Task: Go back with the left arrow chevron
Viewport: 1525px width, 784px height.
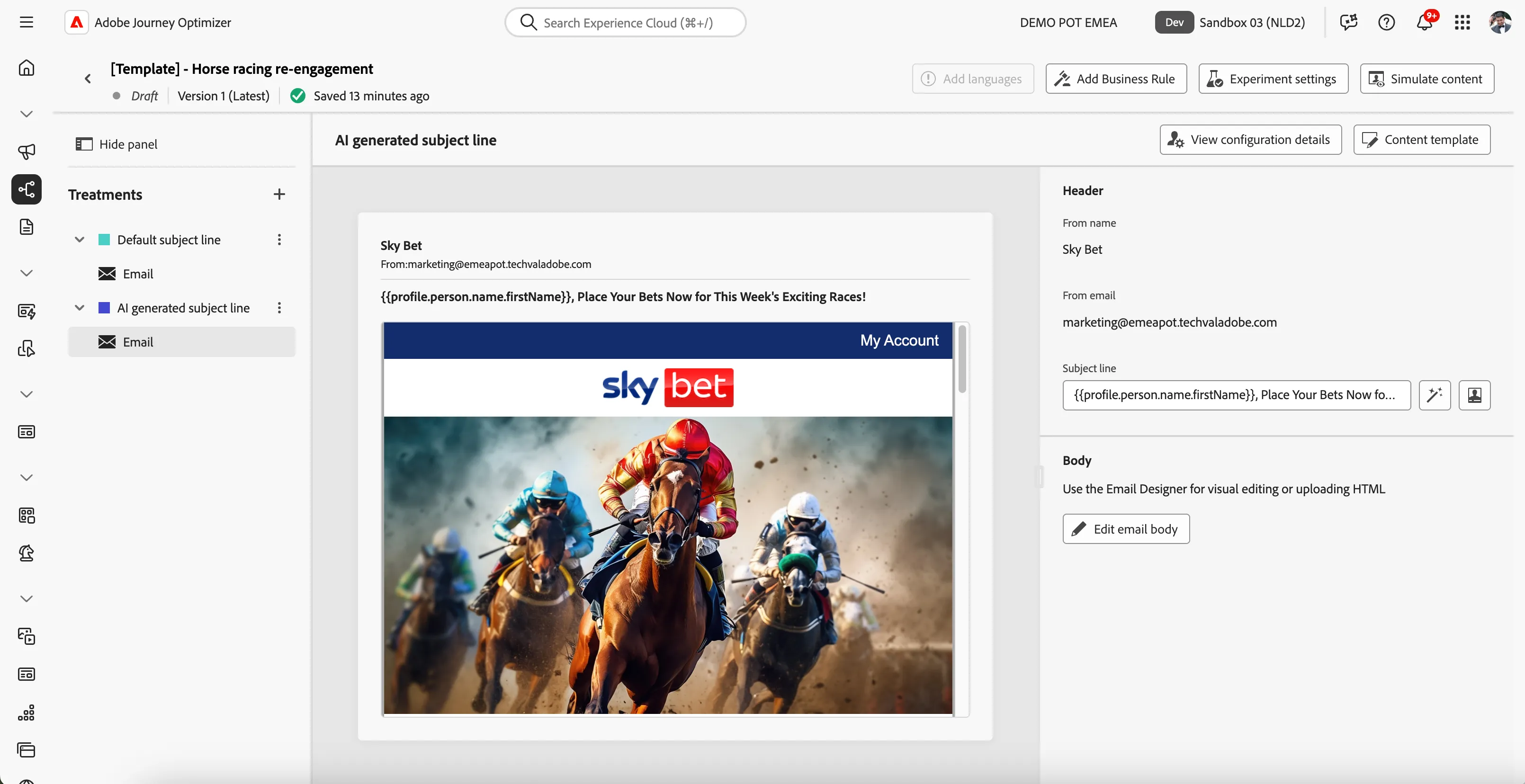Action: 88,79
